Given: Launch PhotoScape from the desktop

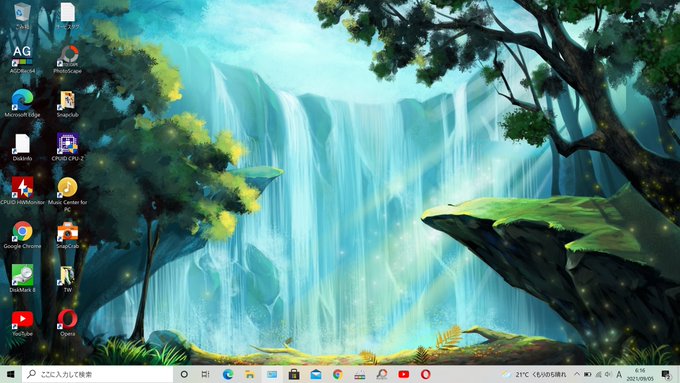Looking at the screenshot, I should [67, 59].
